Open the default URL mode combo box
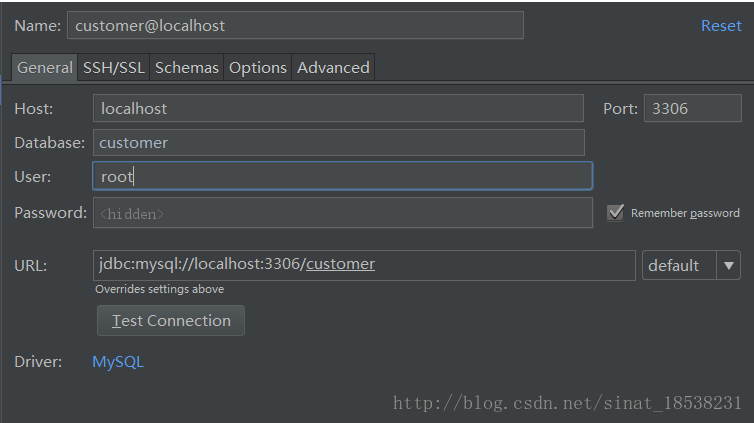 [691, 265]
